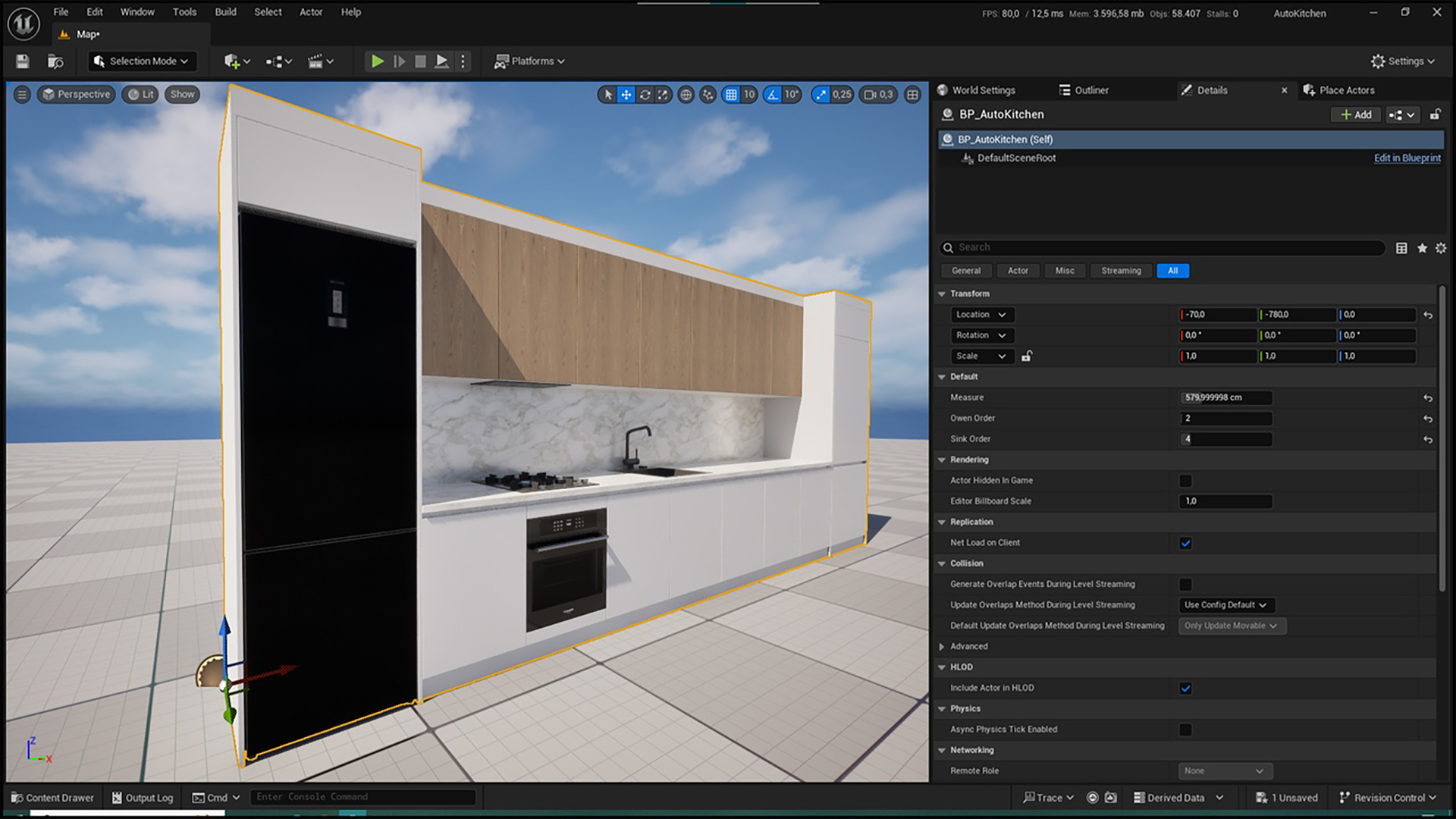Open the Location type dropdown

(981, 315)
